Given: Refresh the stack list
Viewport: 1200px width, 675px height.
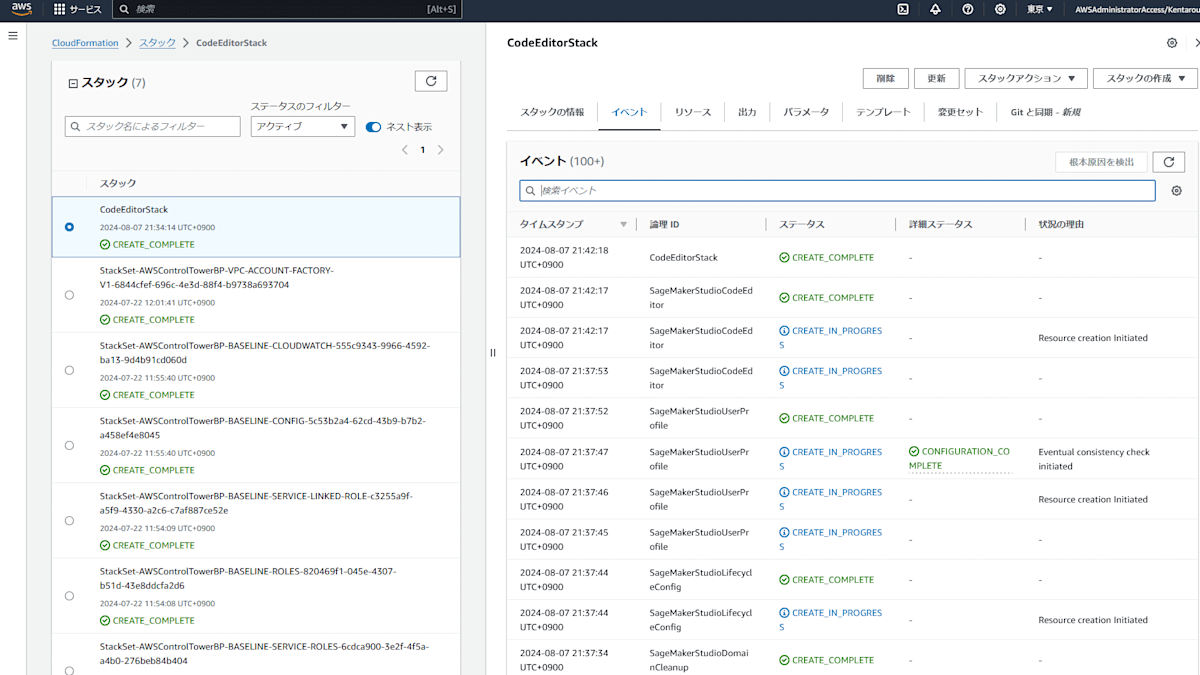Looking at the screenshot, I should click(x=431, y=81).
